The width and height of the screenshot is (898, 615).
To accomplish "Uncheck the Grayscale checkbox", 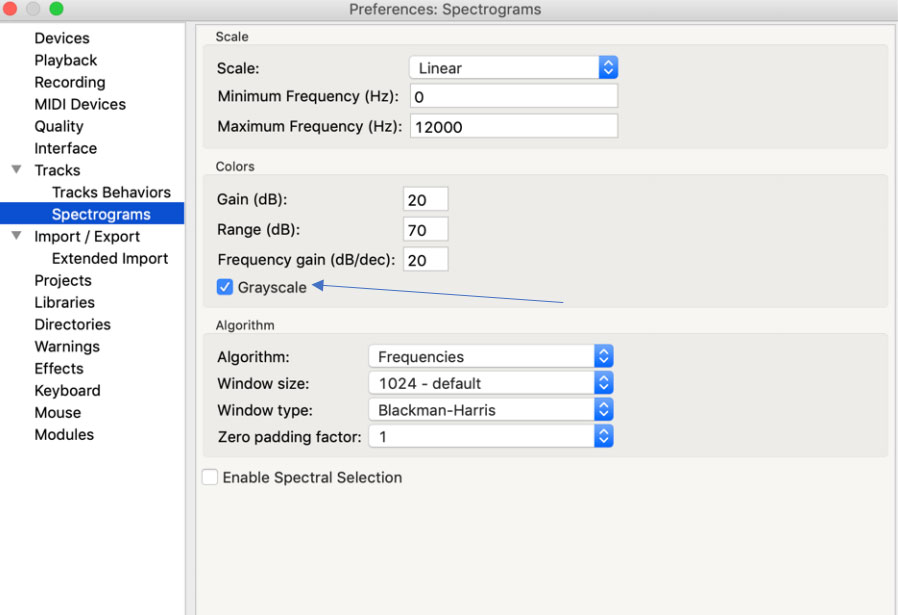I will [x=225, y=288].
